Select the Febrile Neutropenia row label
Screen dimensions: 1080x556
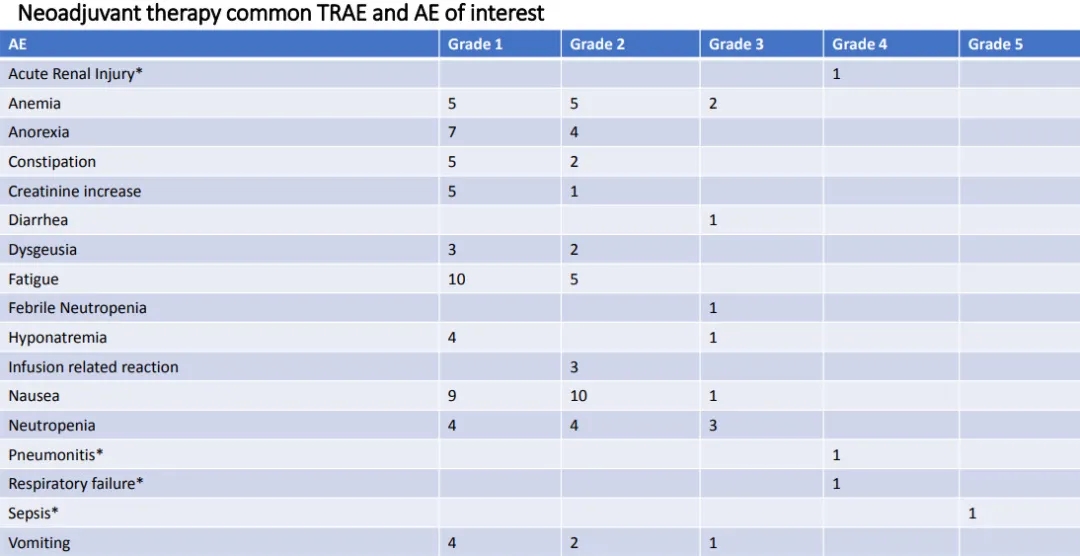coord(77,308)
